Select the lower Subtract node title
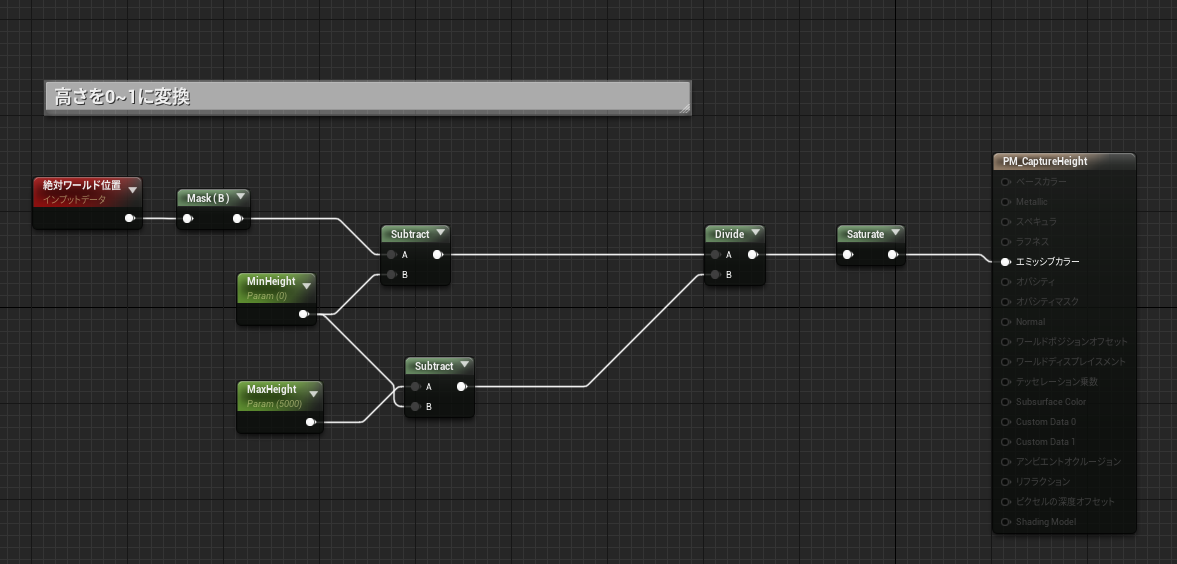Viewport: 1177px width, 564px height. point(434,366)
